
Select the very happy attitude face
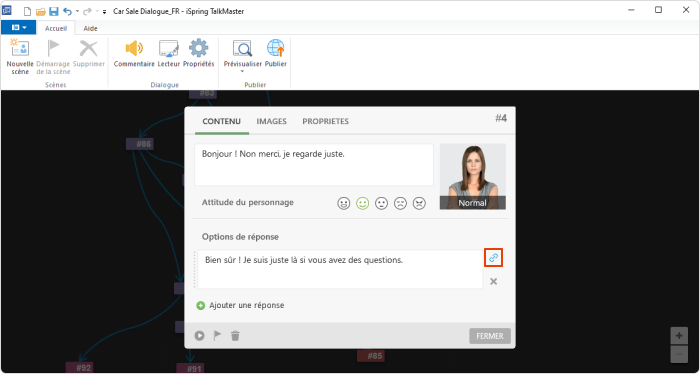pyautogui.click(x=344, y=204)
